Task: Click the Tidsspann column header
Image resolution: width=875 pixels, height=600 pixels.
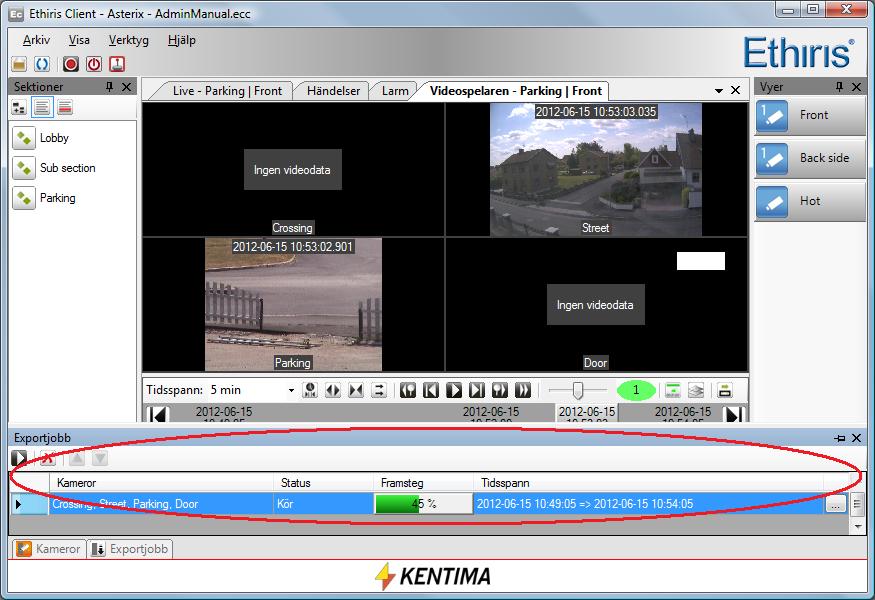Action: point(648,483)
